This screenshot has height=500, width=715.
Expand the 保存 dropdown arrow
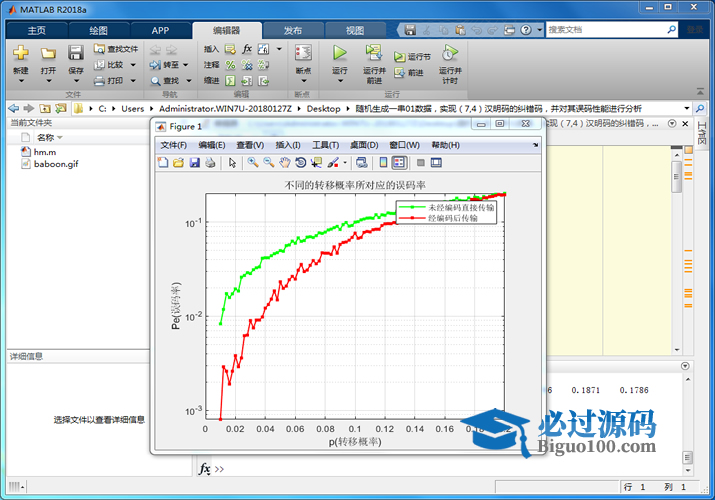(76, 81)
